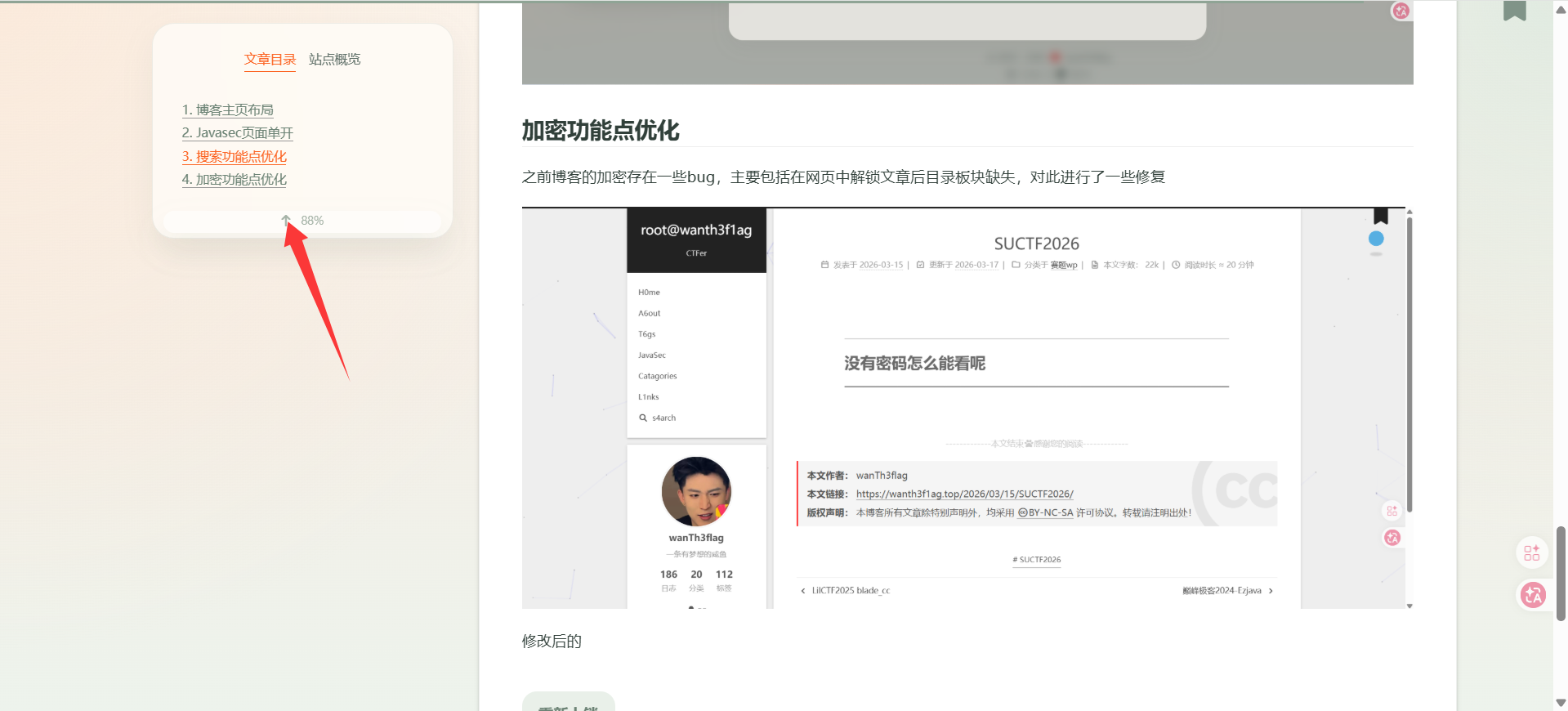Go to 2. Javasec页面单开 in the sidebar
The width and height of the screenshot is (1568, 711).
[237, 132]
